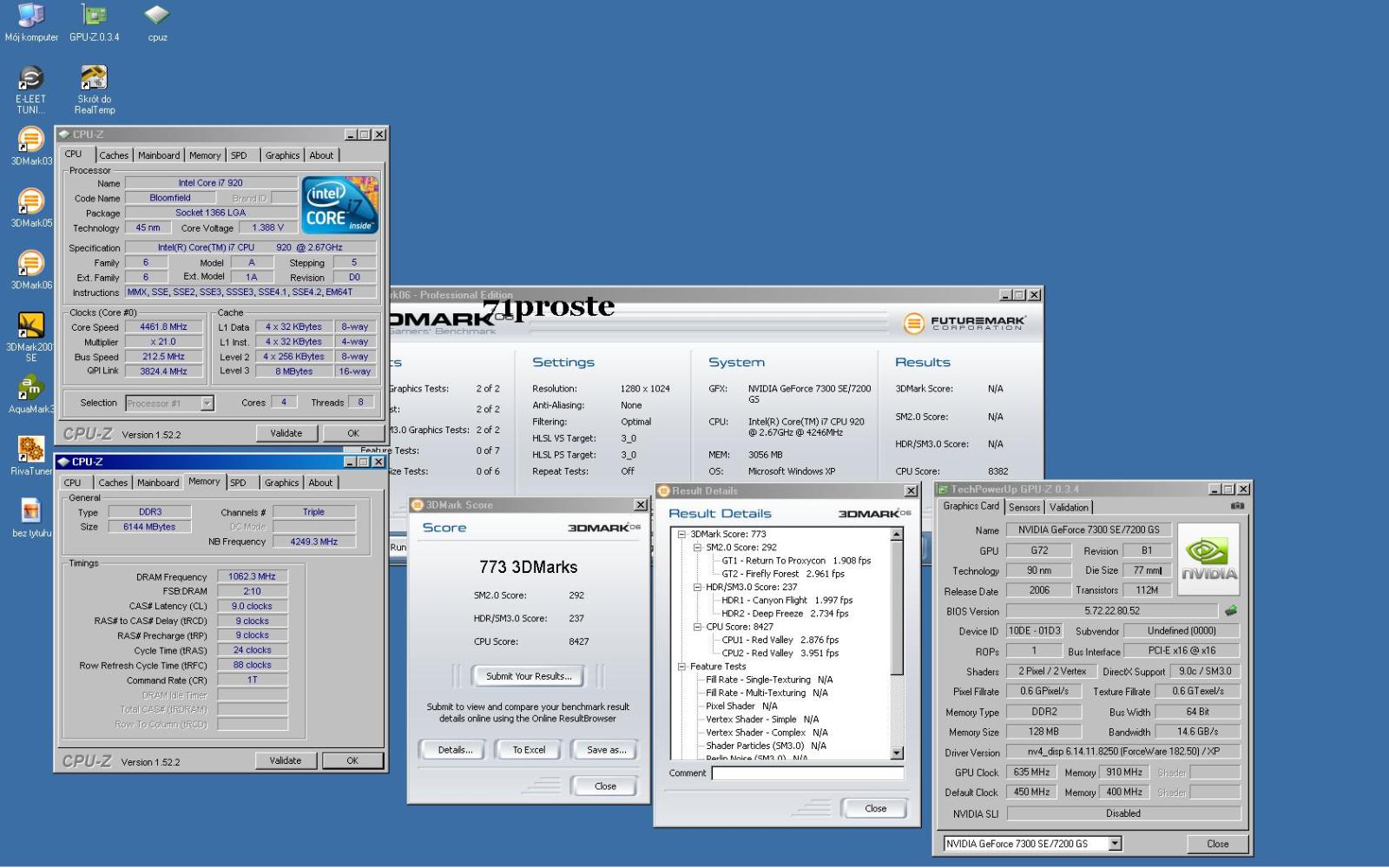Select the HDR1 - Canyon Flight row
Viewport: 1389px width, 868px height.
click(x=787, y=601)
